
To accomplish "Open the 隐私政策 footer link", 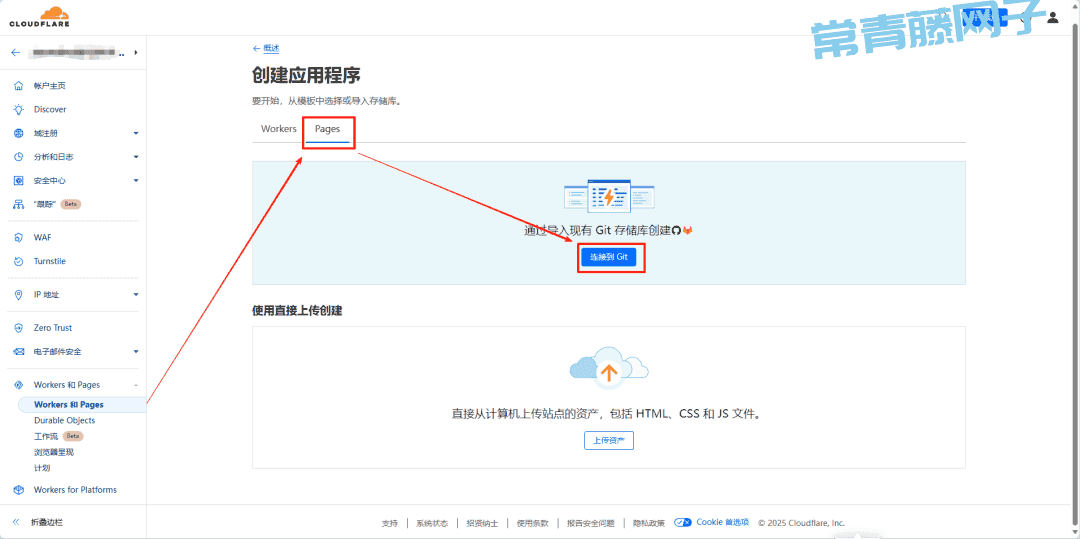I will click(649, 523).
